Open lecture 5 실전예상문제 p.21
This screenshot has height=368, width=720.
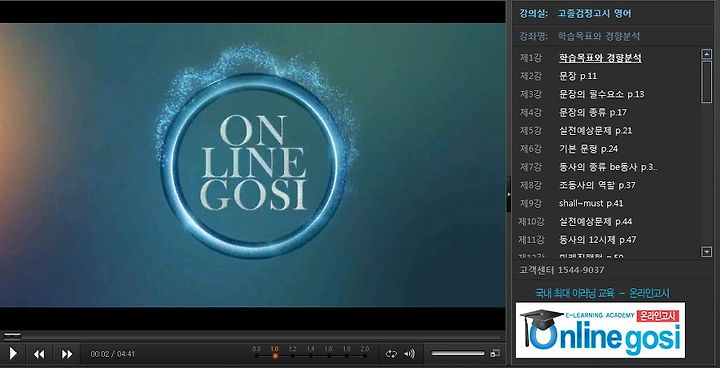point(595,130)
